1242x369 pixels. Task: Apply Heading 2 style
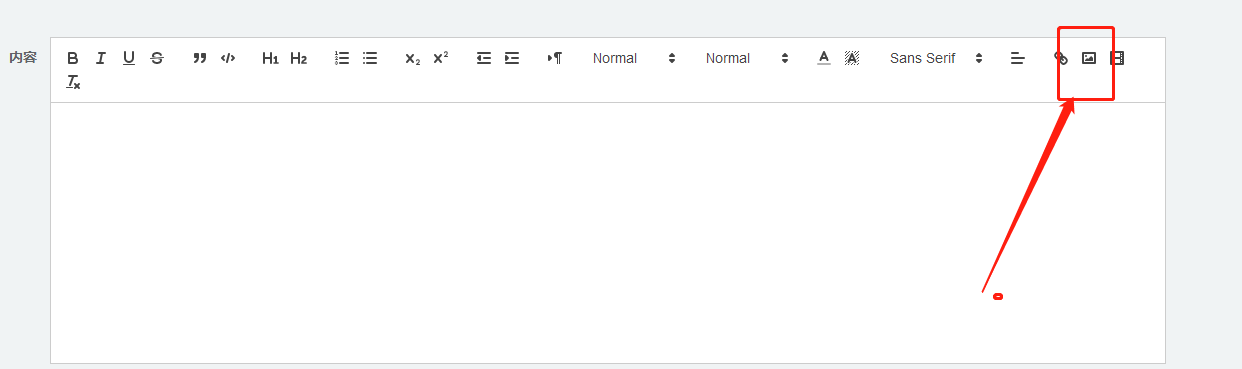tap(298, 58)
